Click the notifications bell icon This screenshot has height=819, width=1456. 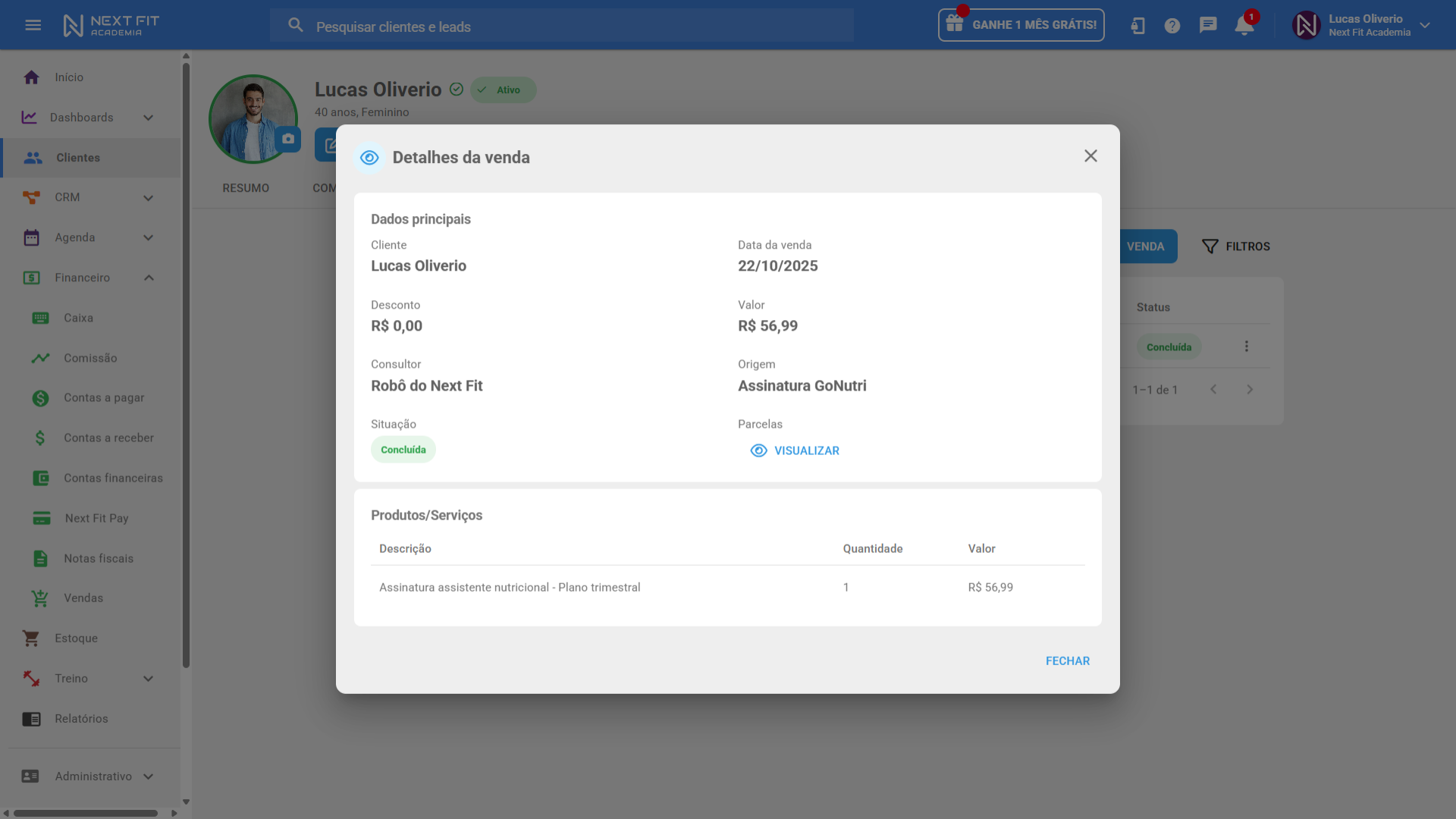coord(1244,26)
